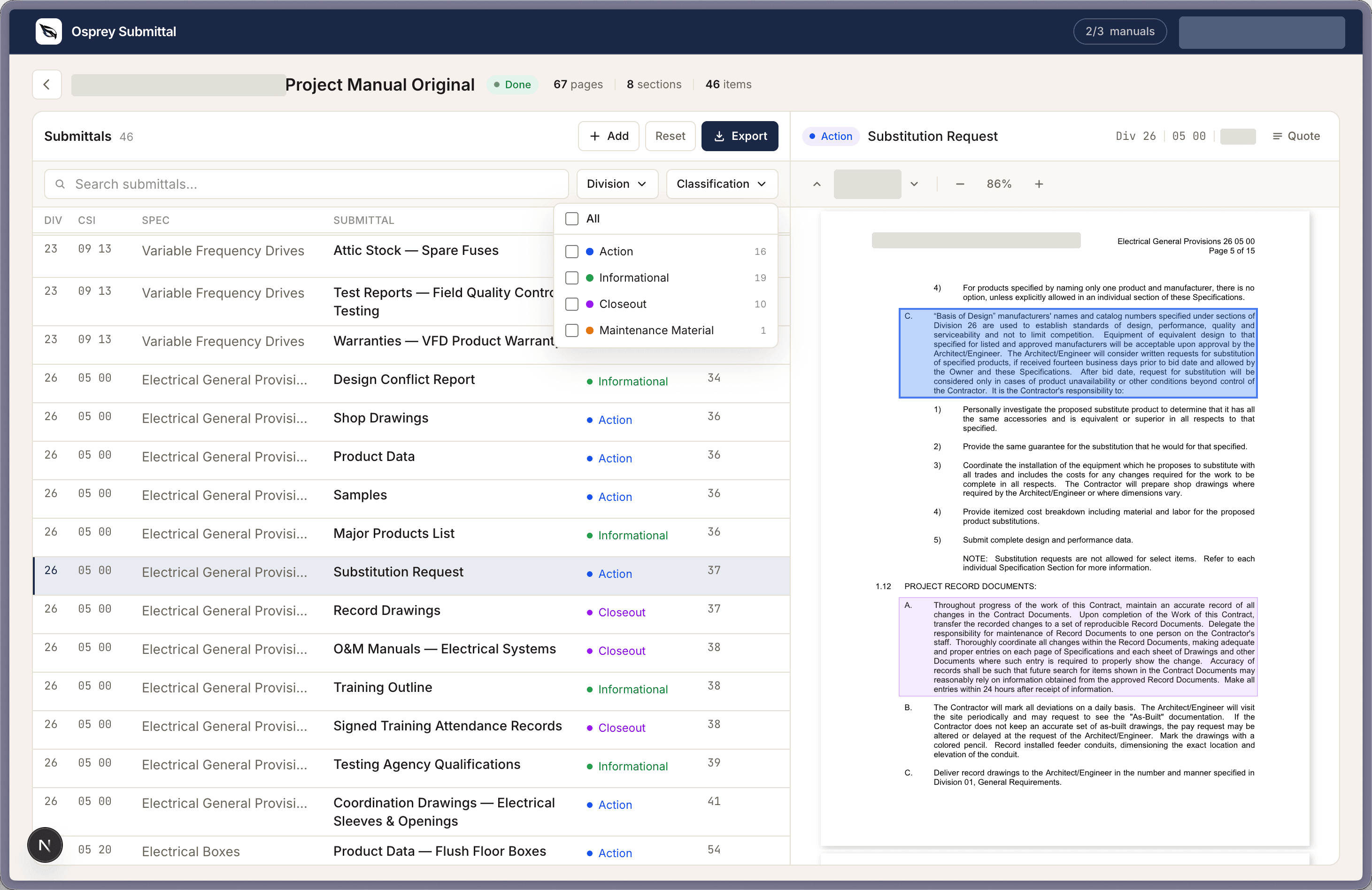Select the Shop Drawings row
Image resolution: width=1372 pixels, height=890 pixels.
click(411, 422)
